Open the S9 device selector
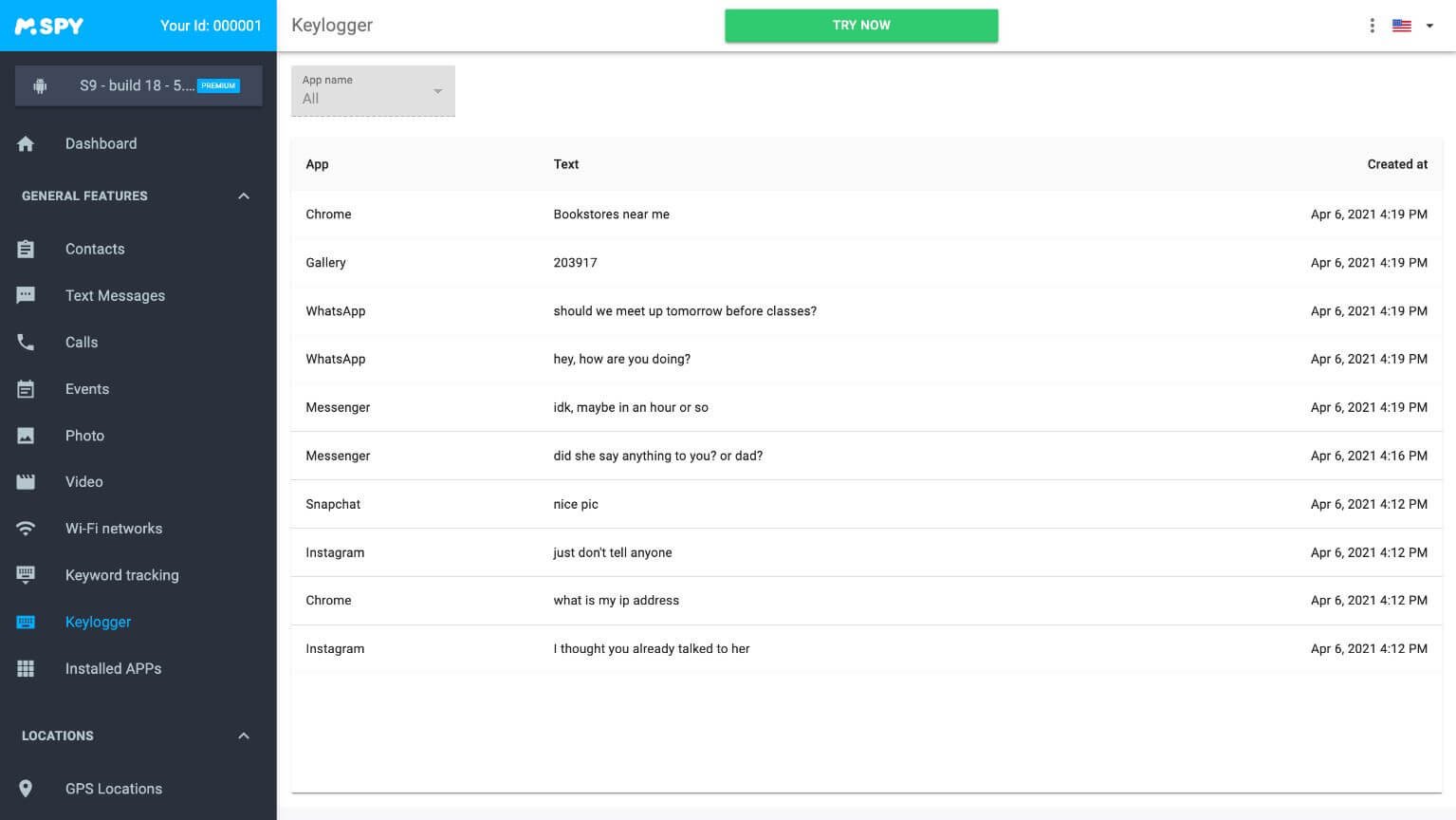Screen dimensions: 1456x820 click(x=138, y=85)
